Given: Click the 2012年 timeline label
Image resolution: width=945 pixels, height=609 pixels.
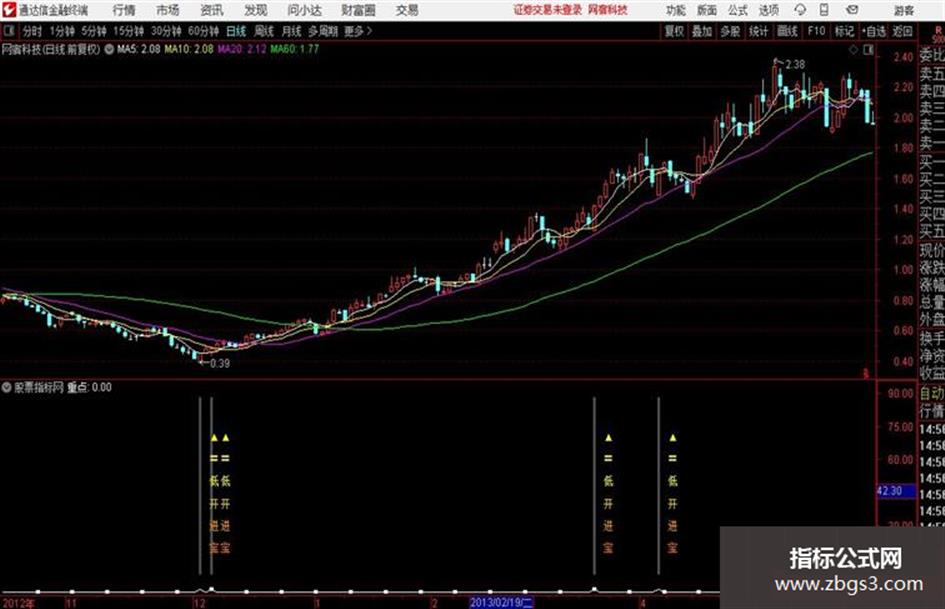Looking at the screenshot, I should click(x=19, y=602).
